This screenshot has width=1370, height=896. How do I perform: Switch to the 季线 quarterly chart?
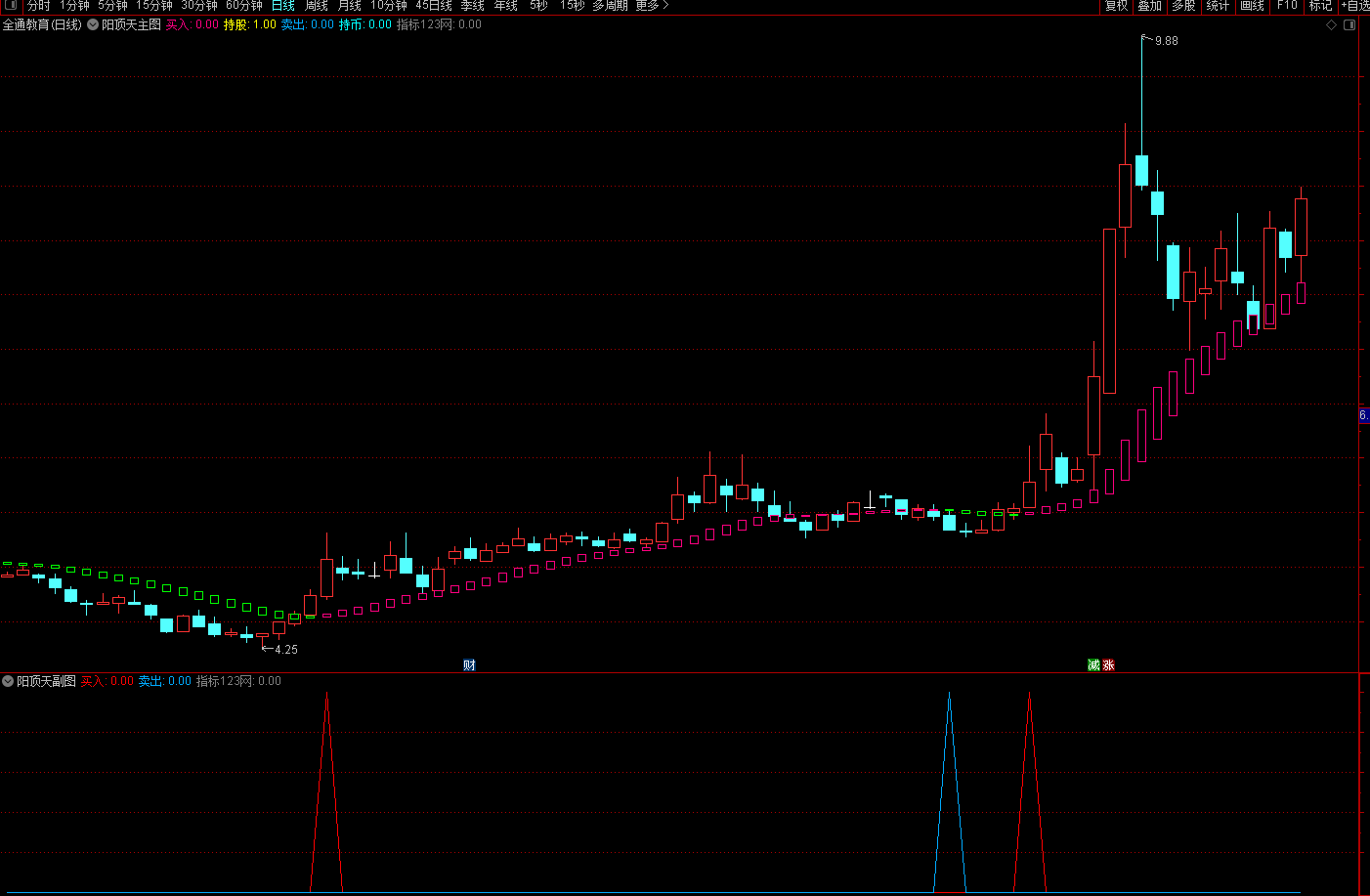pos(473,5)
